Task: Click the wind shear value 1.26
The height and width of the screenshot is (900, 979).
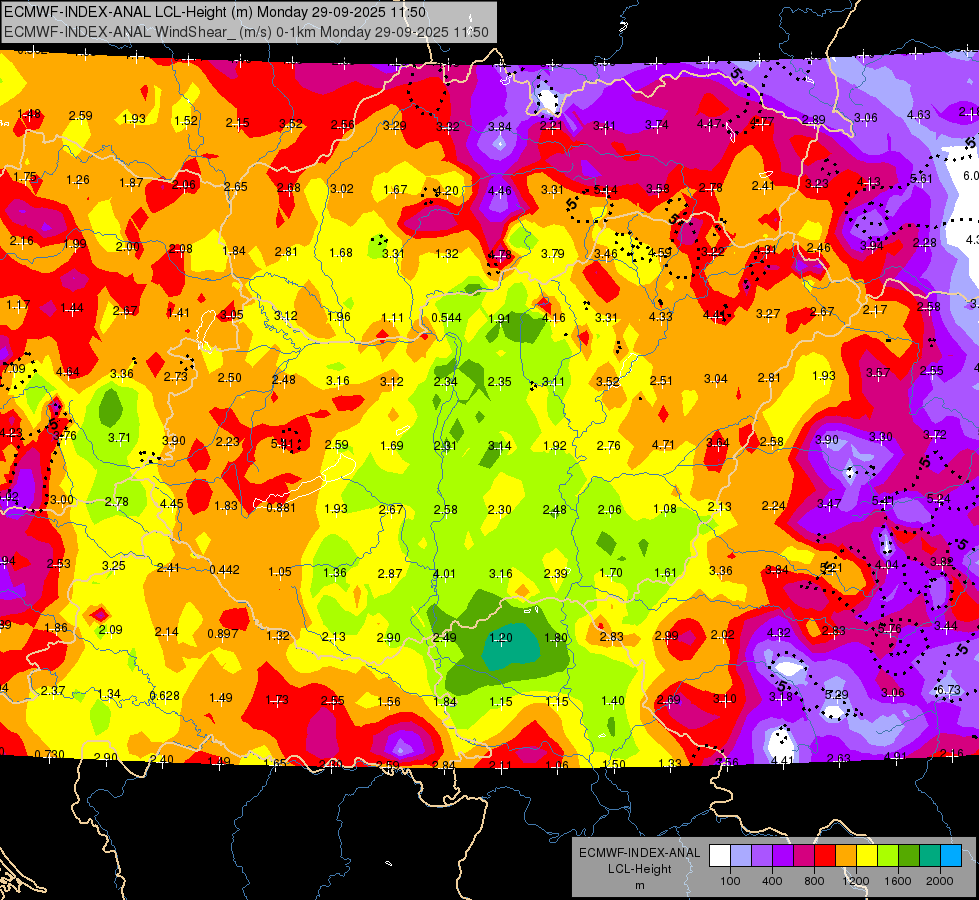Action: pos(78,180)
